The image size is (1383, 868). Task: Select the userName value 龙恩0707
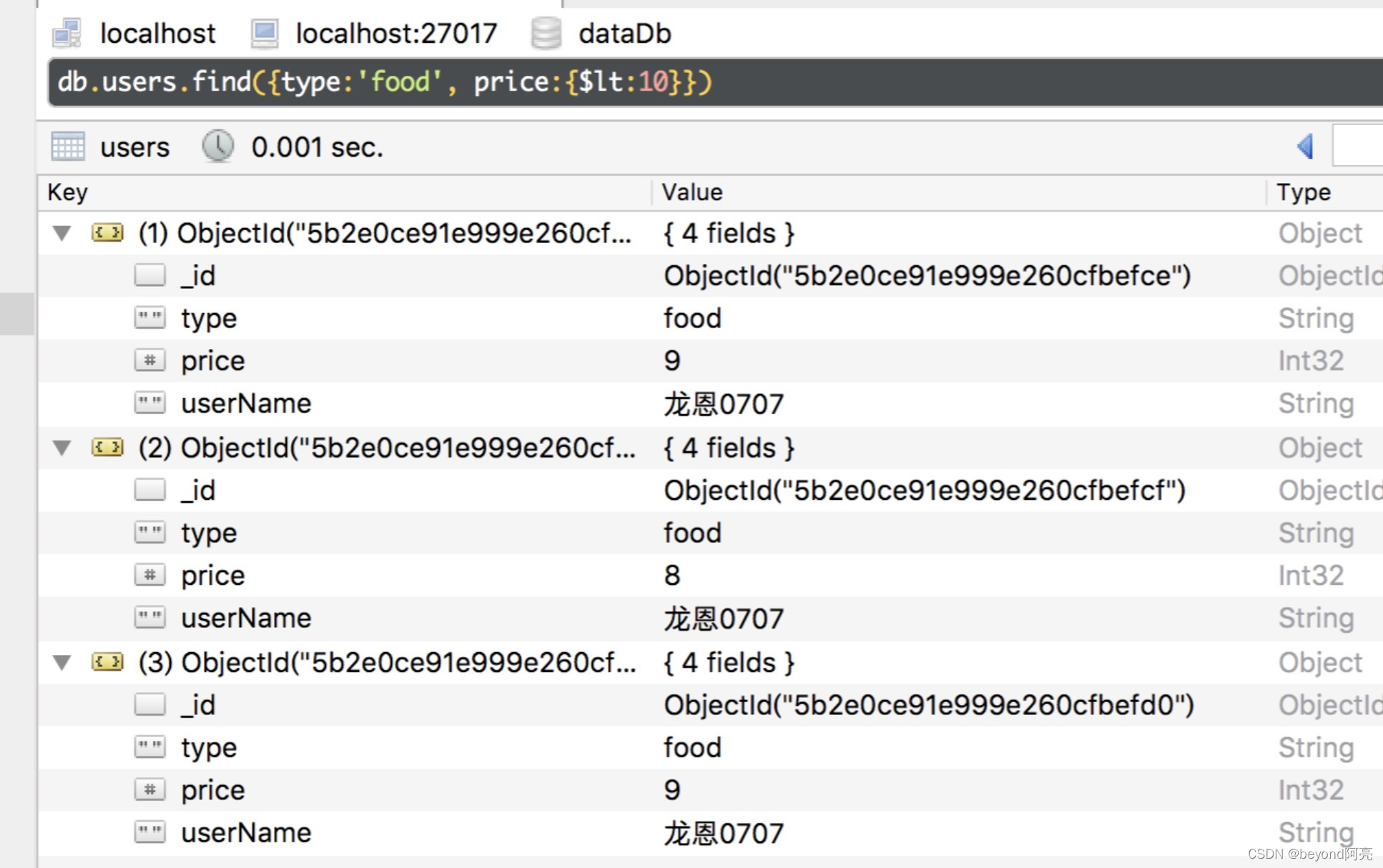pyautogui.click(x=723, y=403)
